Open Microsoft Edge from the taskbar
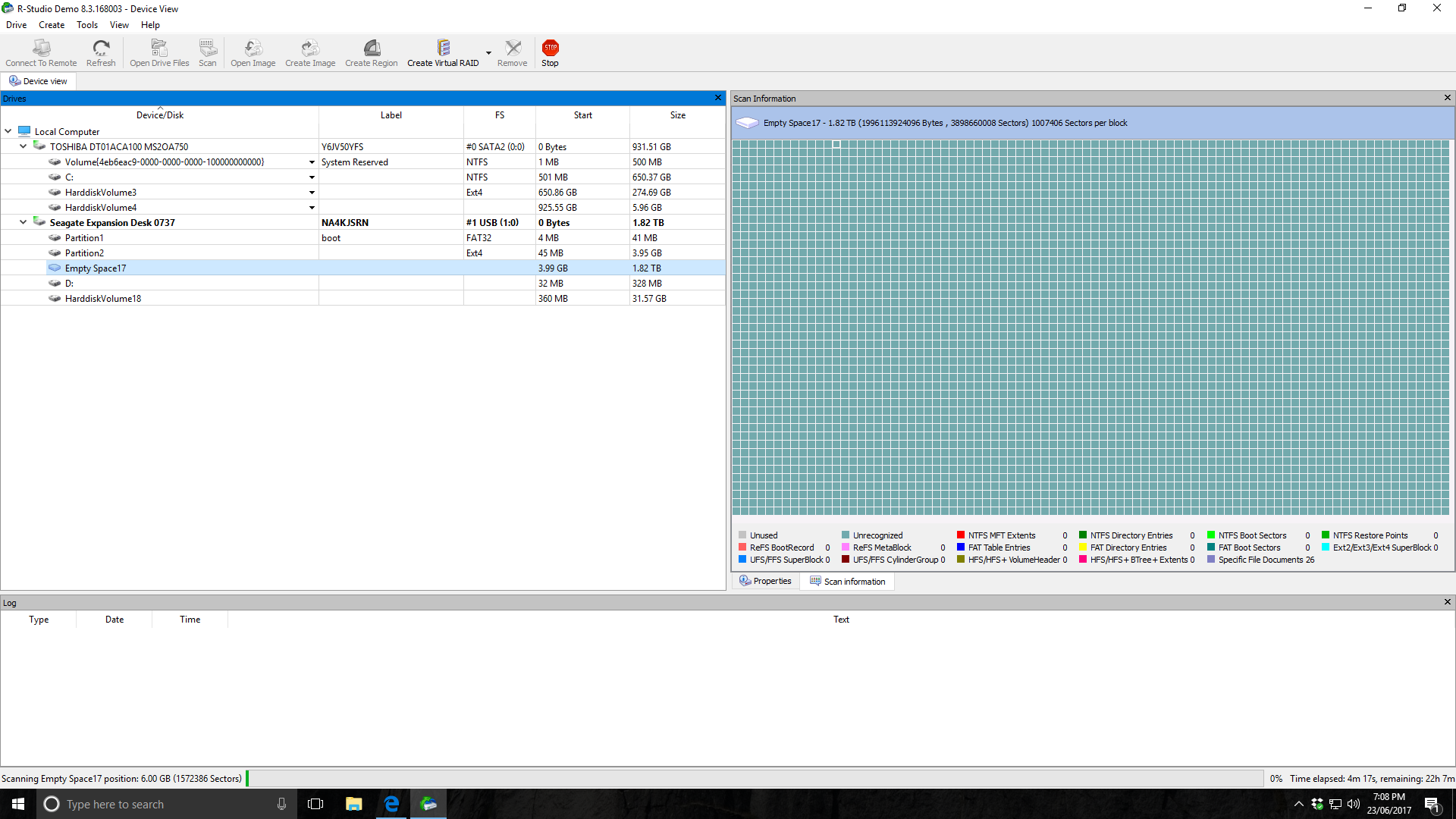Image resolution: width=1456 pixels, height=819 pixels. tap(391, 804)
